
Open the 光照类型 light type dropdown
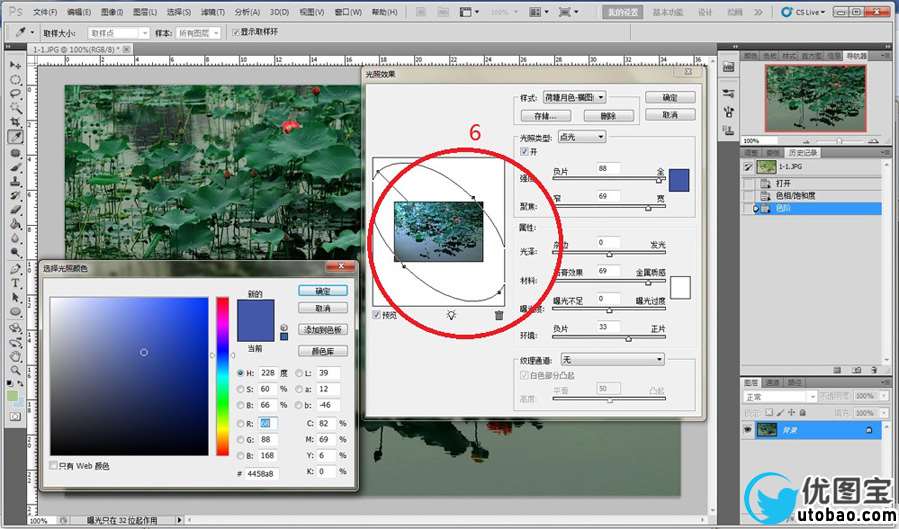click(580, 136)
